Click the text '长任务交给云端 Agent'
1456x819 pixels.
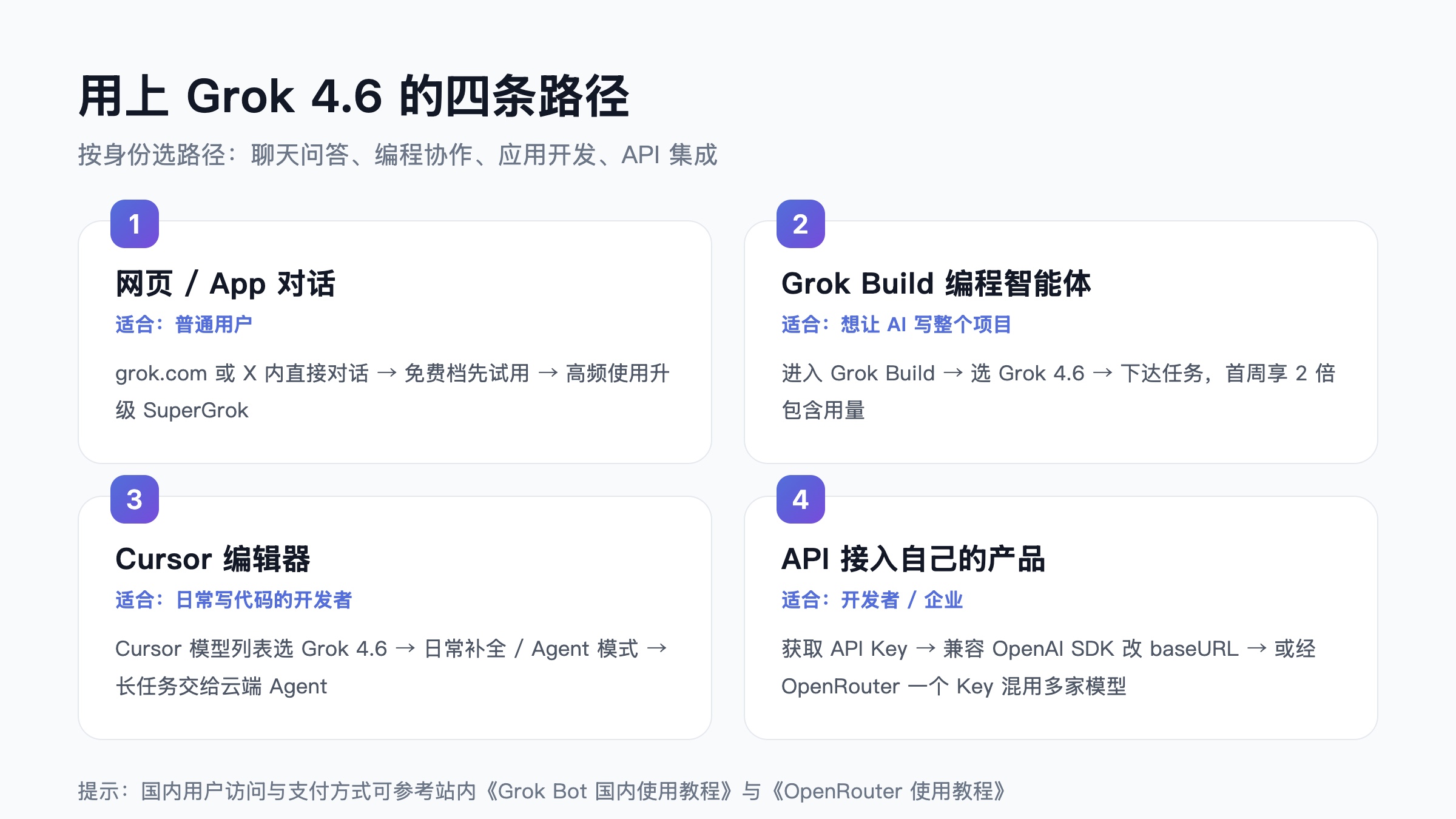click(221, 686)
